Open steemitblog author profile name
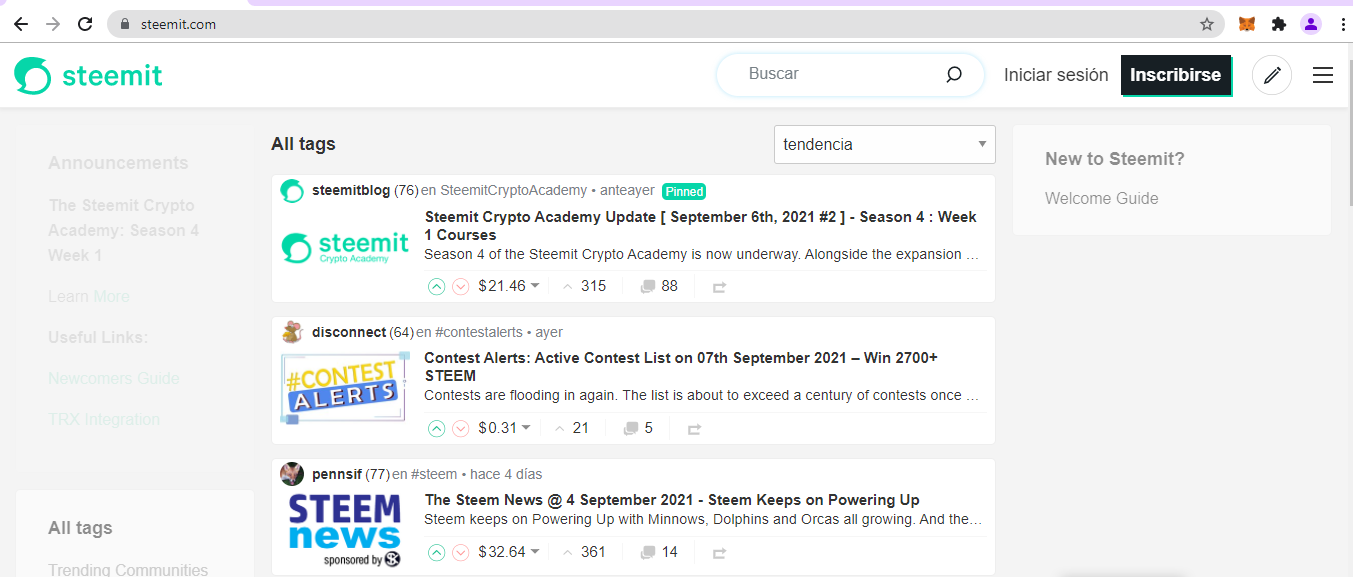 351,190
